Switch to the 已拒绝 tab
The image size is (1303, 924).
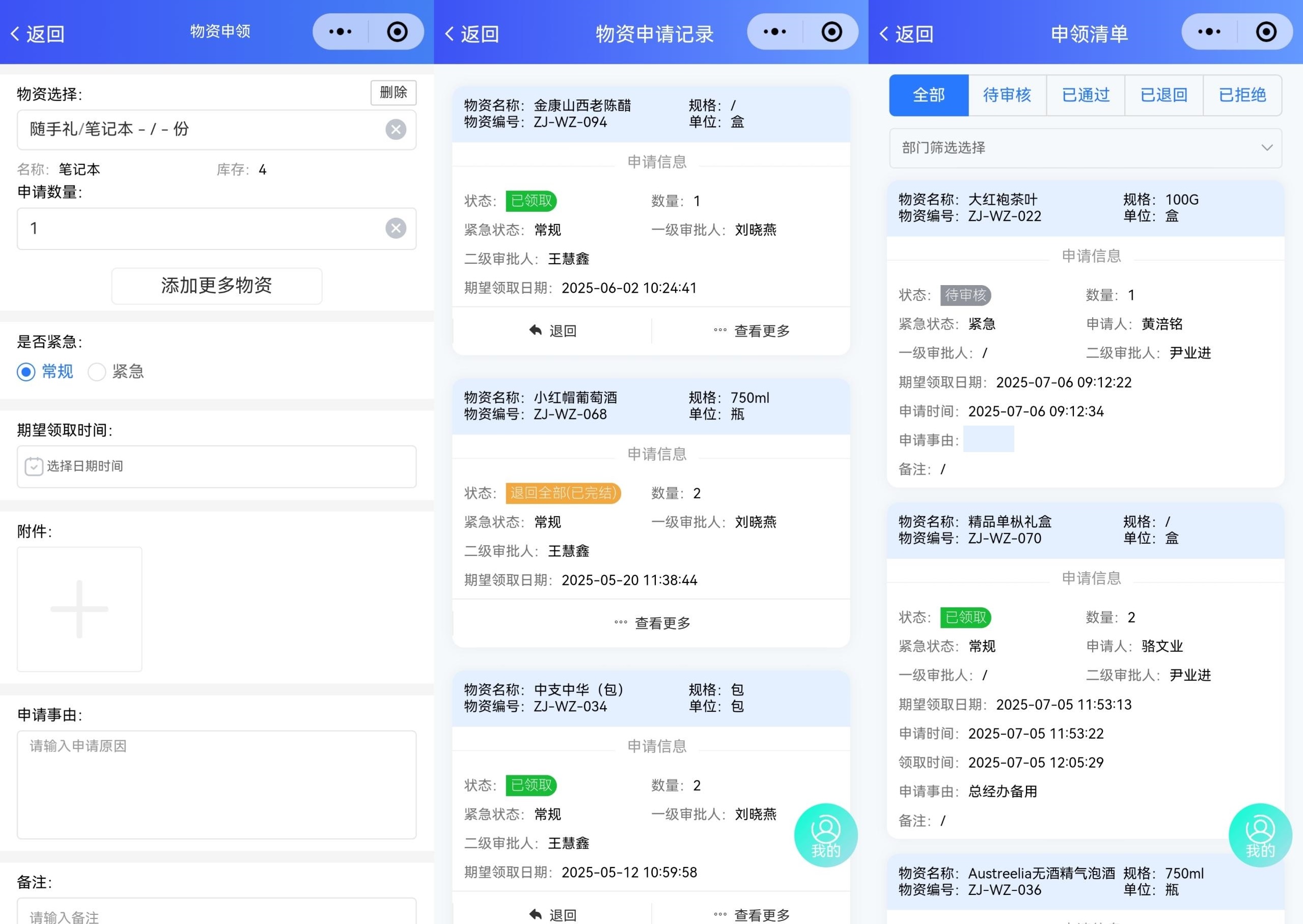click(x=1243, y=95)
